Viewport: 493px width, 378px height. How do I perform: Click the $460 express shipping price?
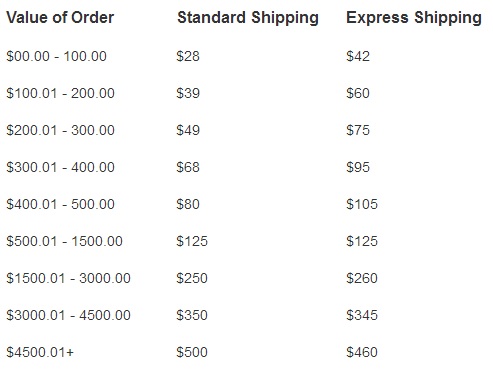[x=362, y=352]
